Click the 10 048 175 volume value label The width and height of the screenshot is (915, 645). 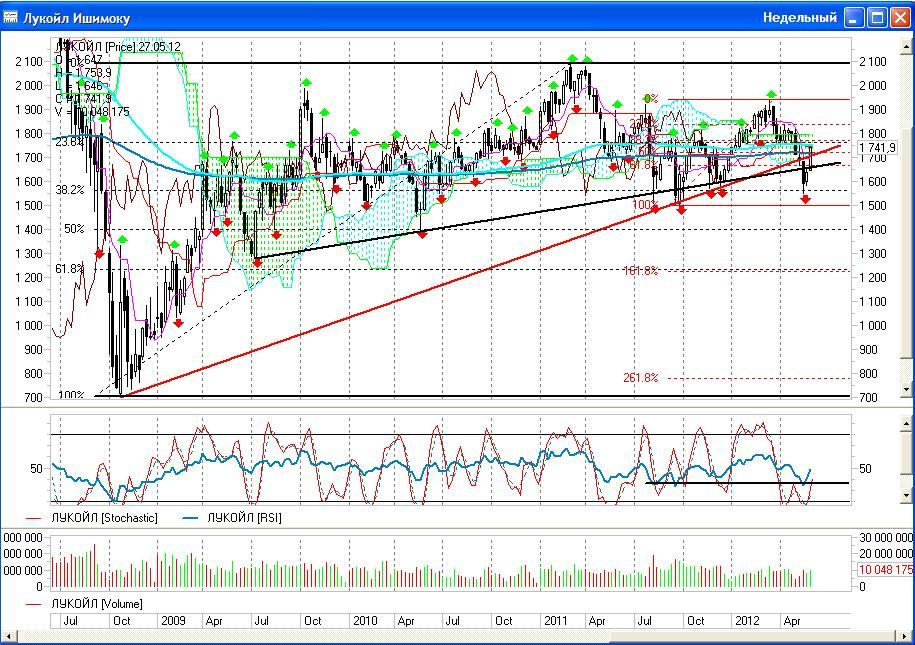click(x=885, y=570)
